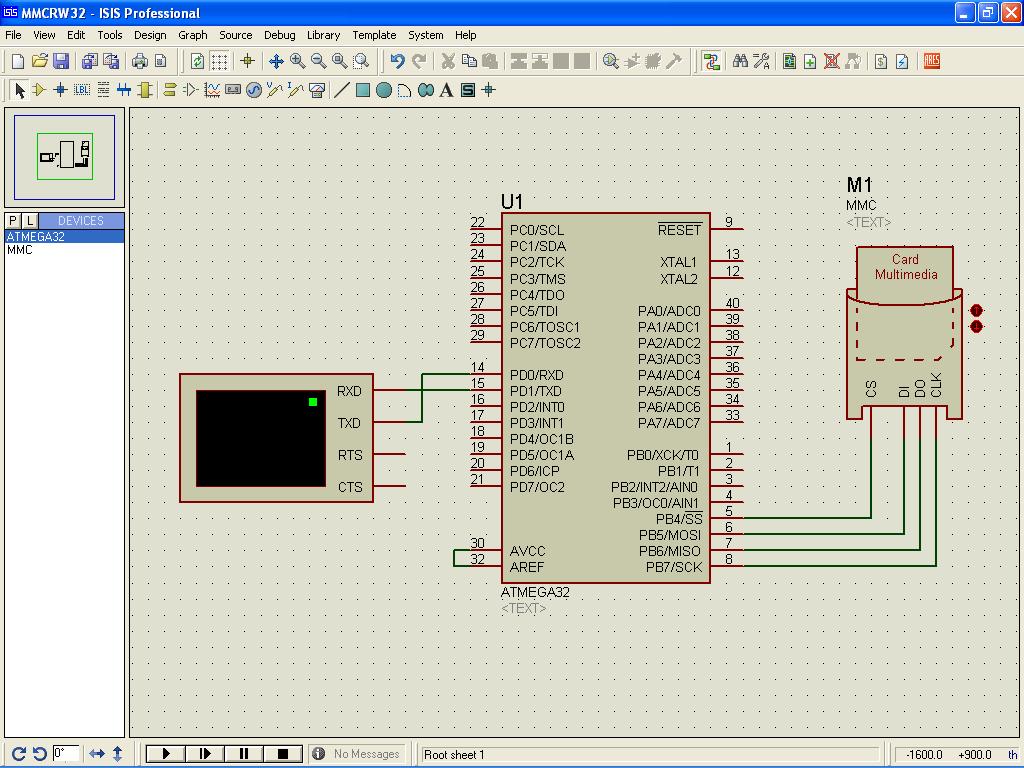Select MMC in devices list
The image size is (1024, 768).
tap(64, 250)
